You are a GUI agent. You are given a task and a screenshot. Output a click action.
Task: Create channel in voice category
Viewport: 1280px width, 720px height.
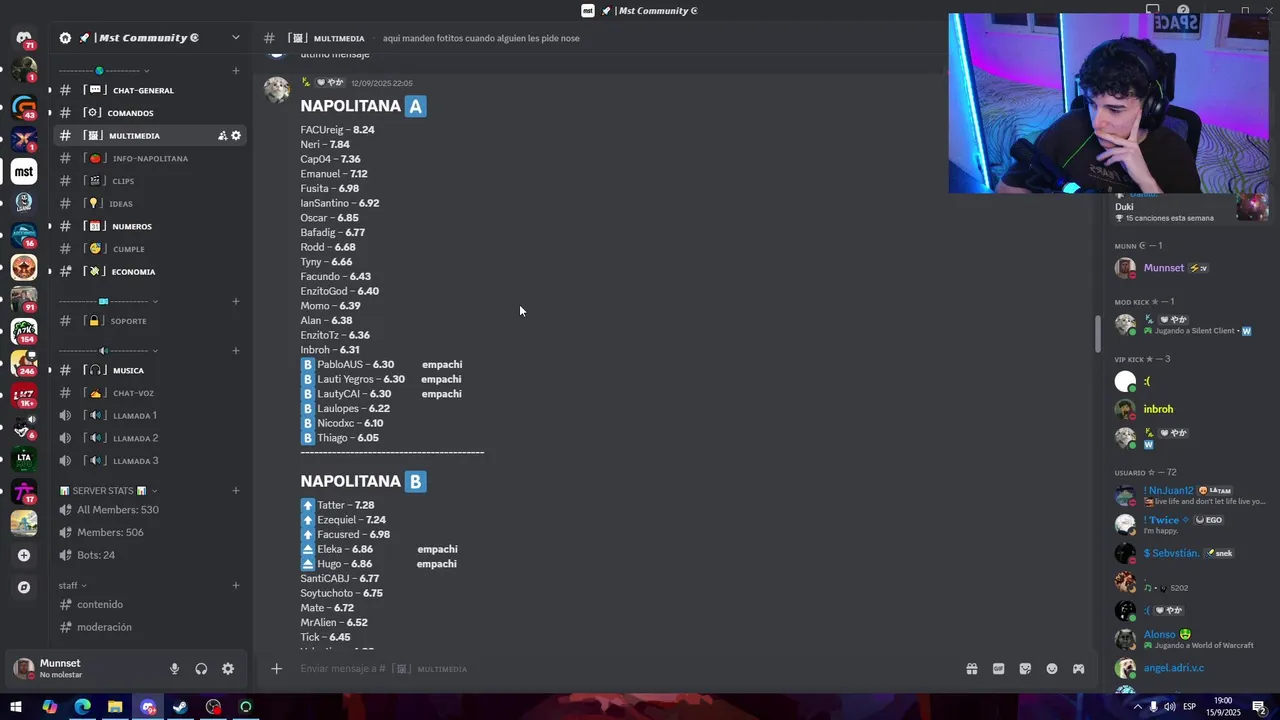236,351
